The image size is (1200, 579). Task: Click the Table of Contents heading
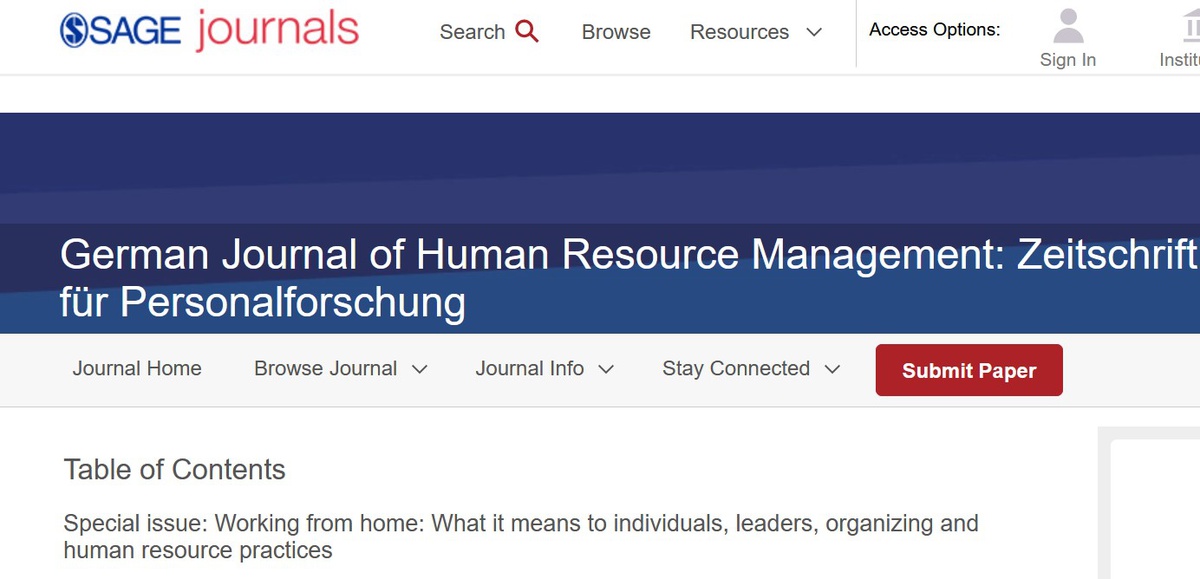[x=175, y=470]
